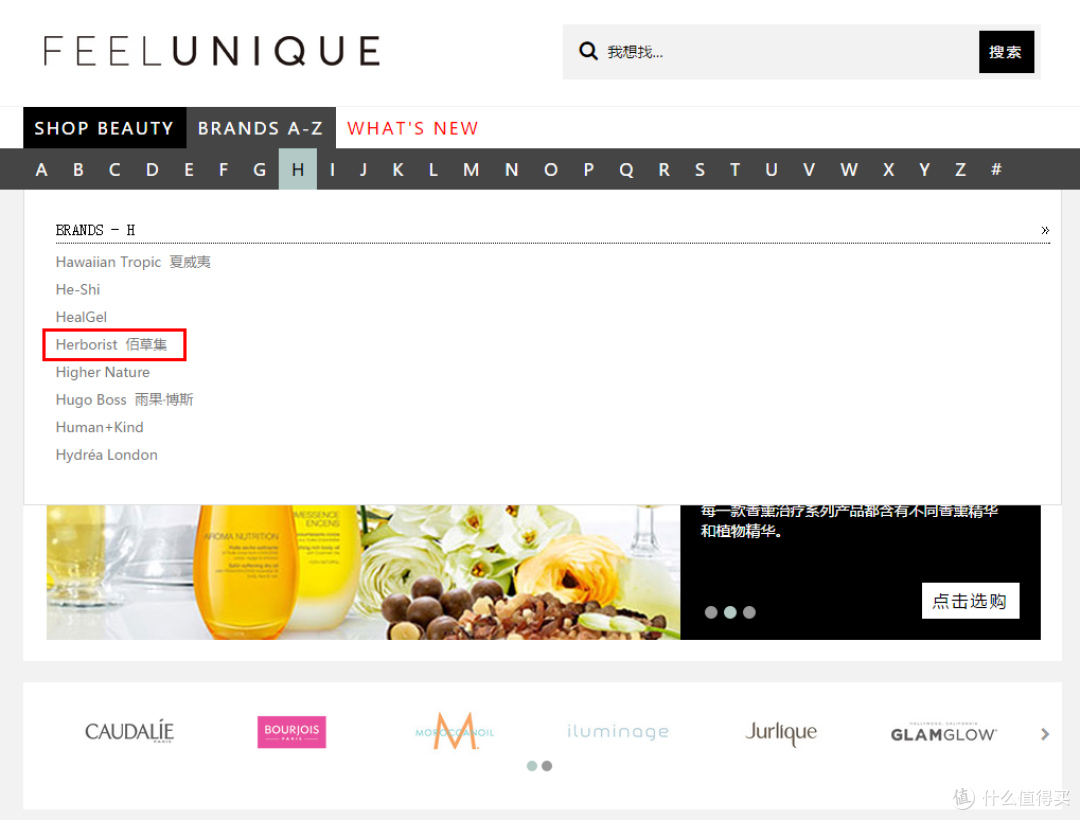This screenshot has height=820, width=1080.
Task: Select letter M in brand index
Action: (x=471, y=169)
